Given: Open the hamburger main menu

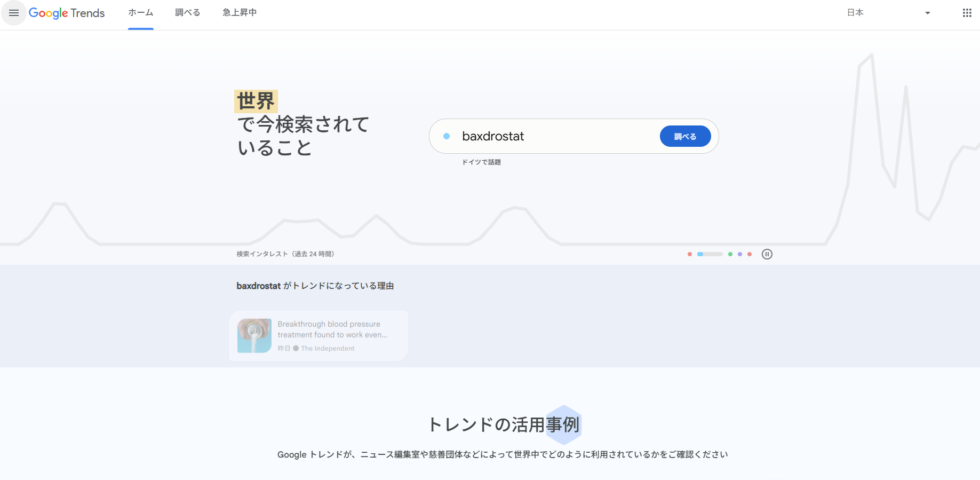Looking at the screenshot, I should coord(14,13).
